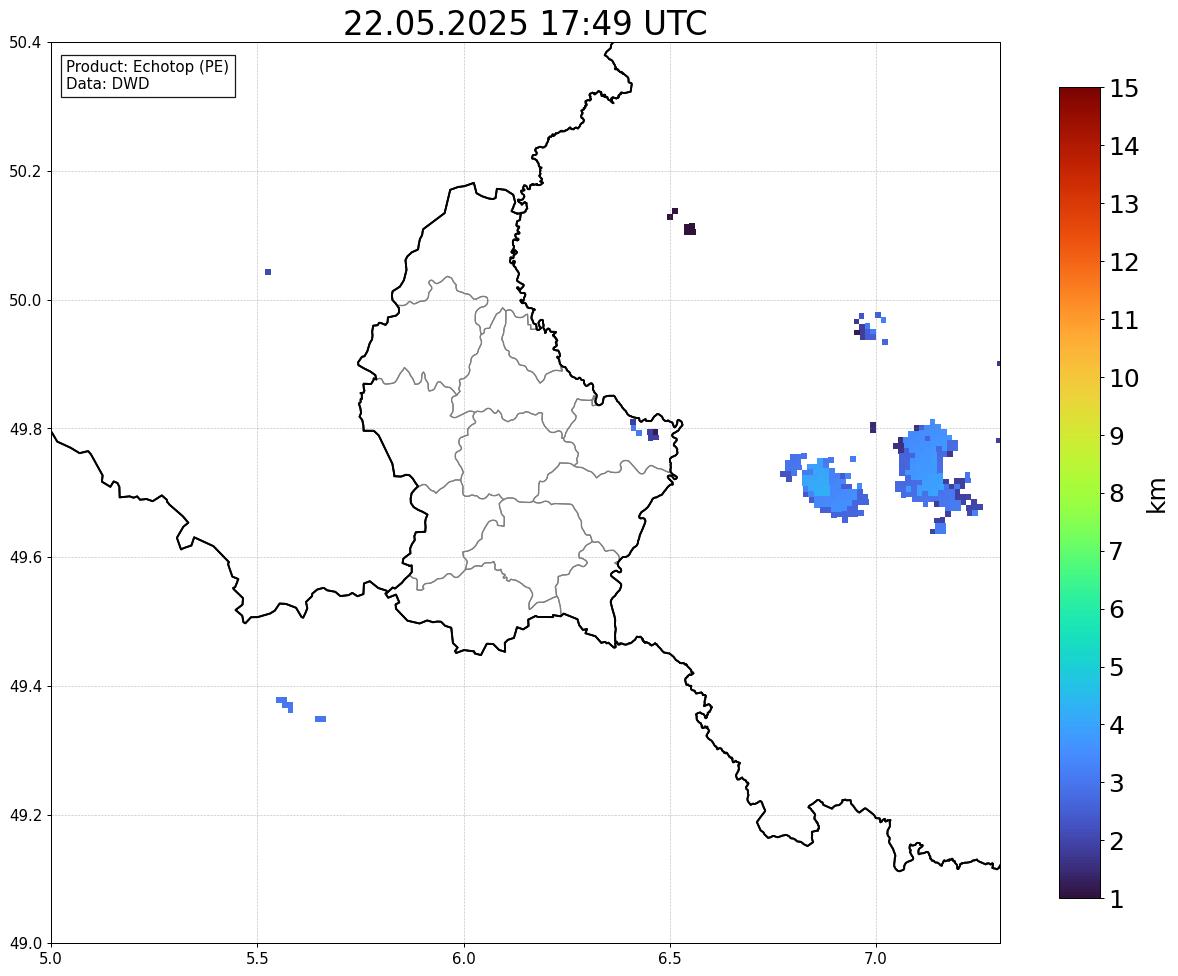Click the latitude label '49.6'
1178x976 pixels.
(x=24, y=557)
